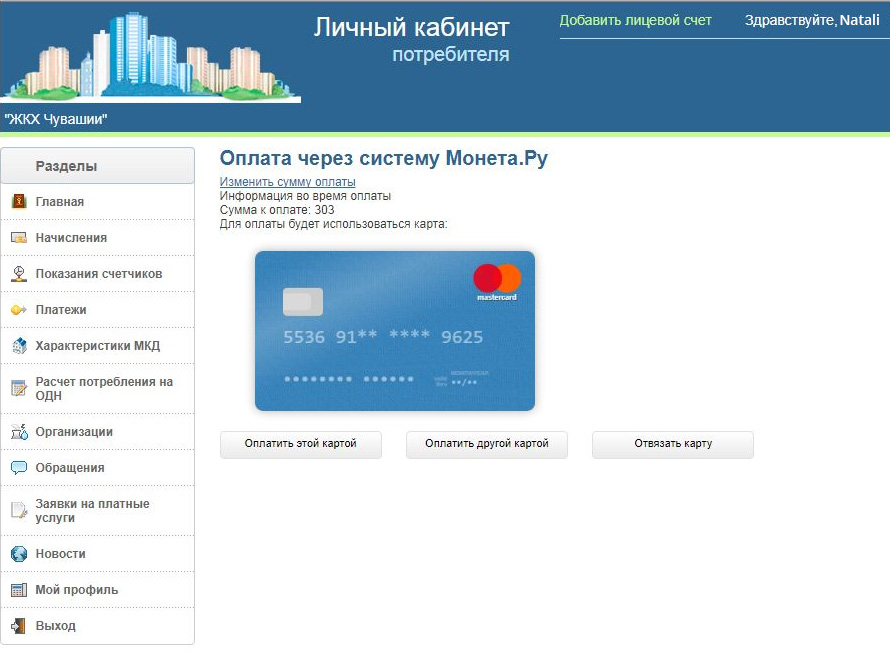Image resolution: width=890 pixels, height=654 pixels.
Task: Click the Характеристики МКД house icon
Action: pos(18,346)
